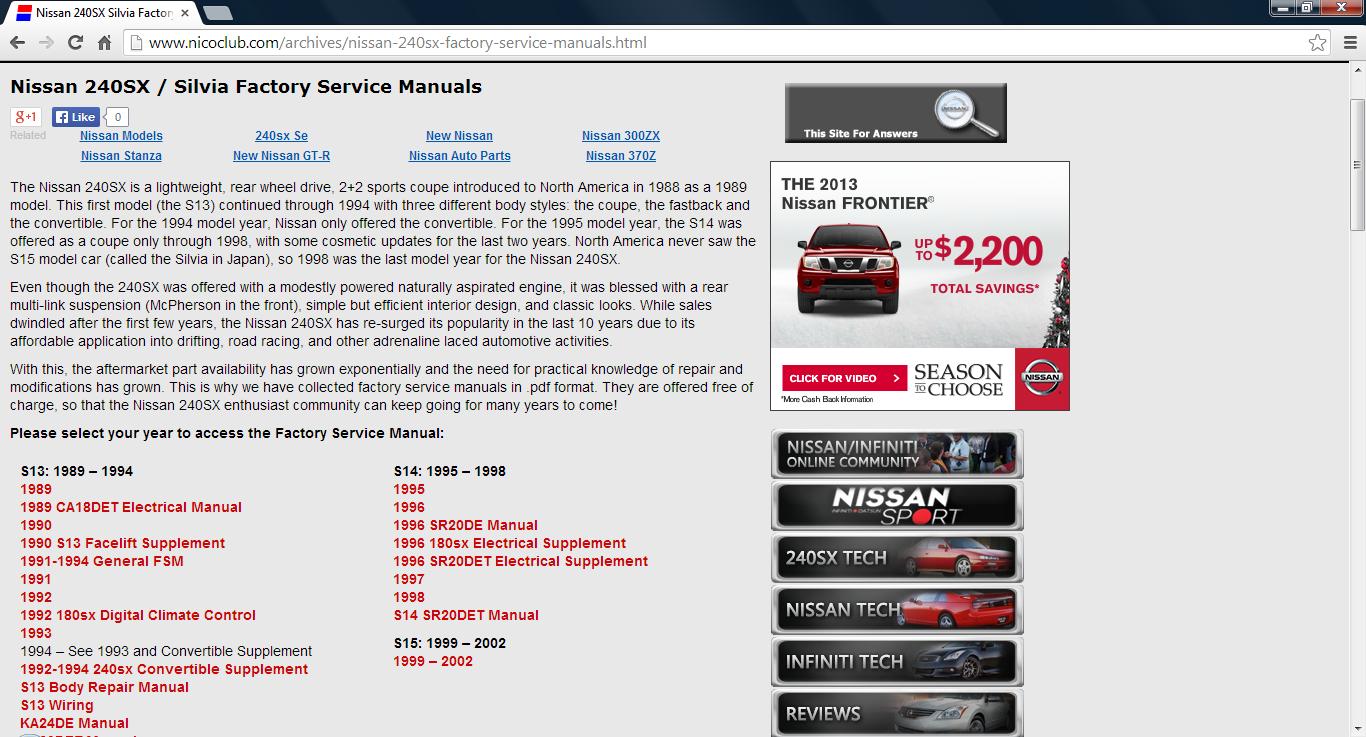Open 1996 SR20DE Manual link
The width and height of the screenshot is (1366, 737).
tap(466, 525)
